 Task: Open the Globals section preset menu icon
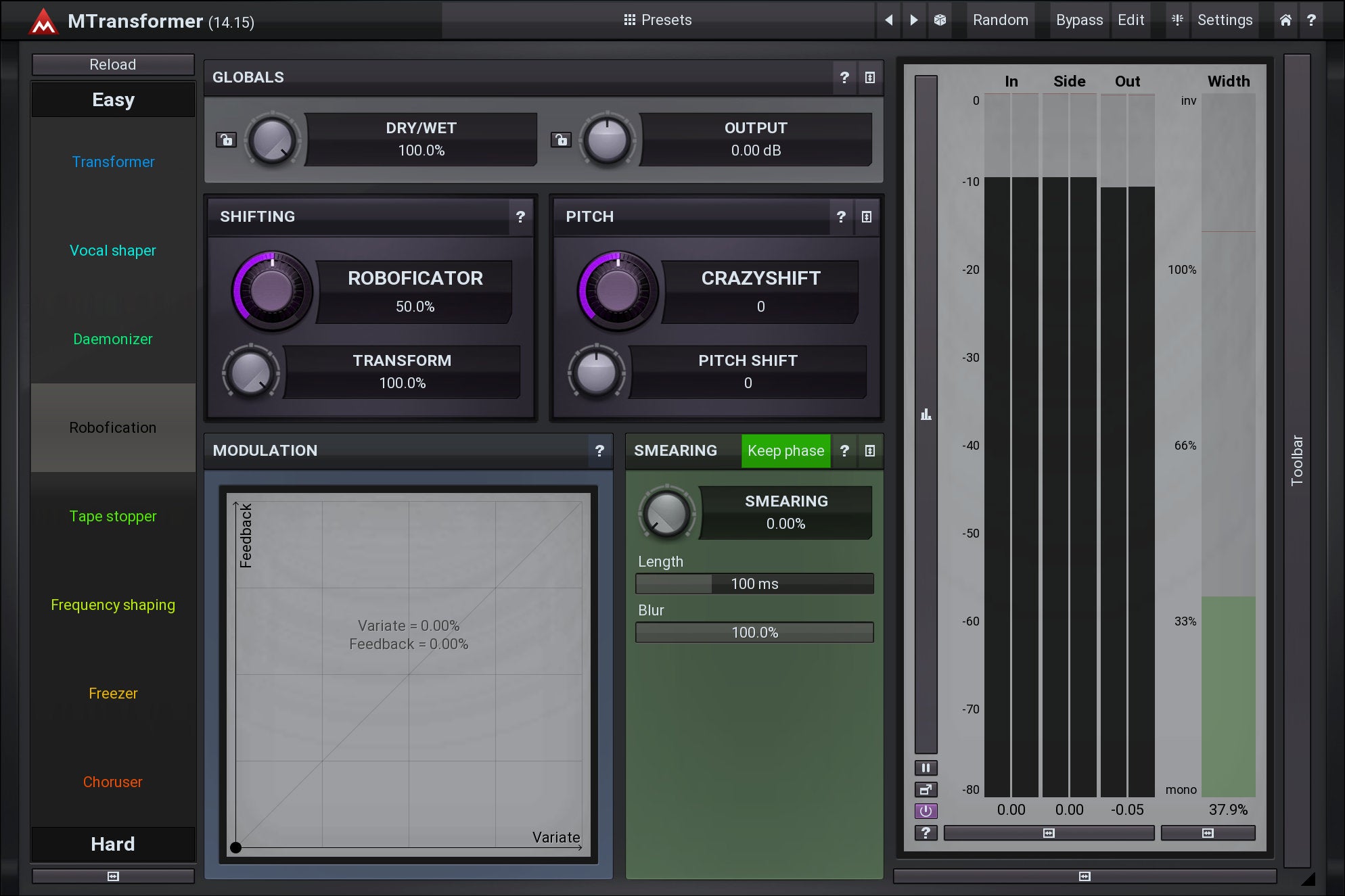point(870,78)
